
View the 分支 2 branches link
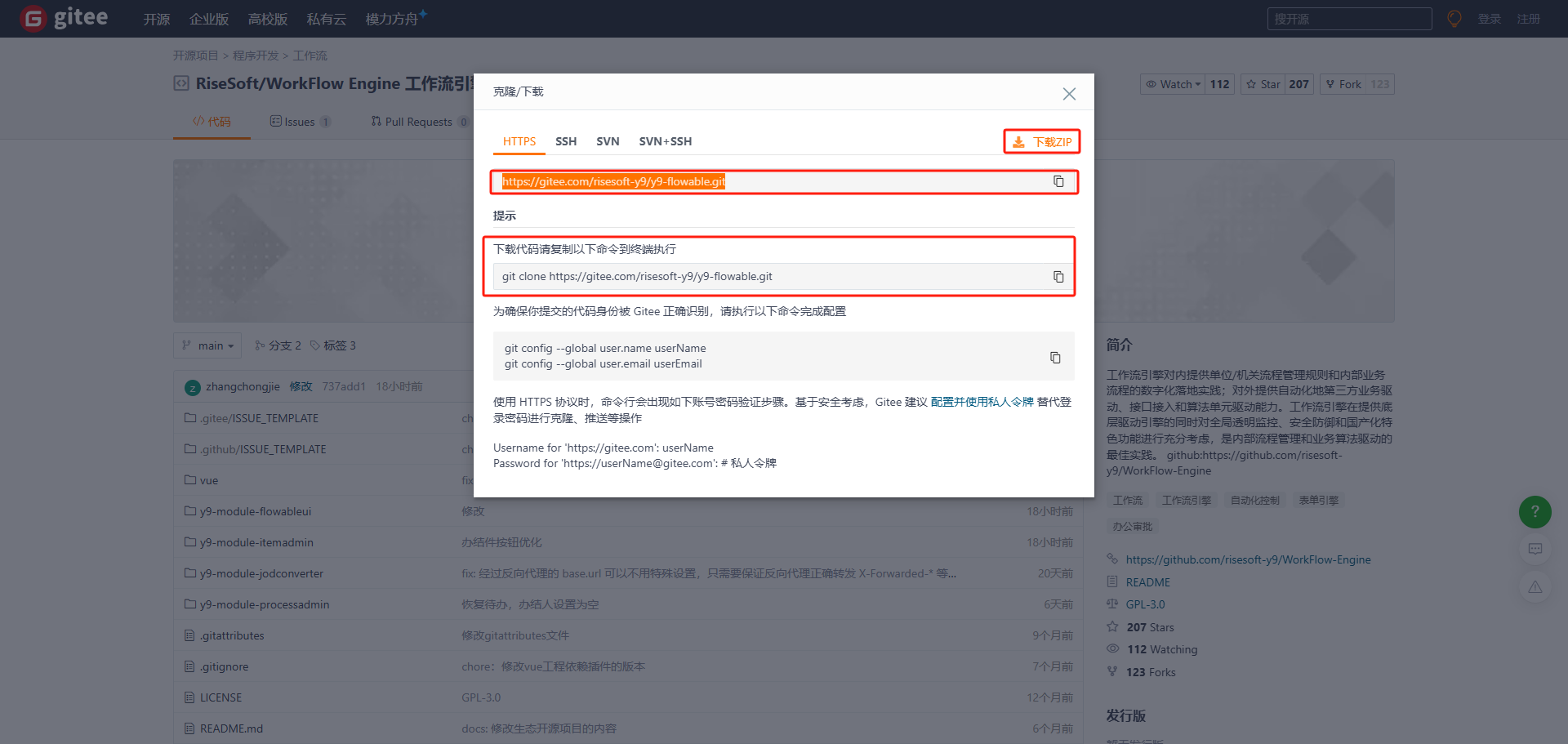pyautogui.click(x=278, y=345)
